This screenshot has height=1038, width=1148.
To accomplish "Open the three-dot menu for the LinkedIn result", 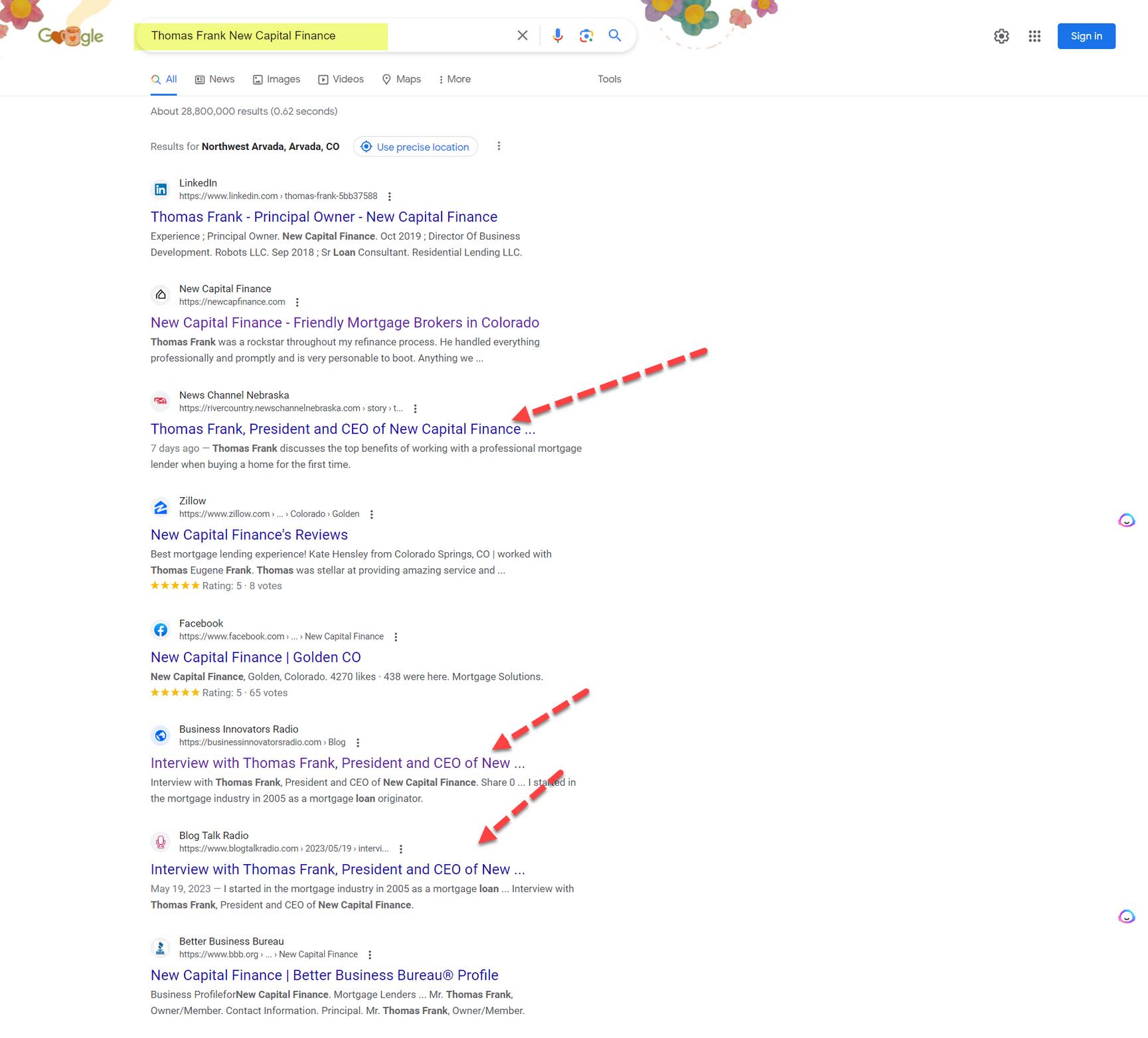I will pyautogui.click(x=390, y=196).
